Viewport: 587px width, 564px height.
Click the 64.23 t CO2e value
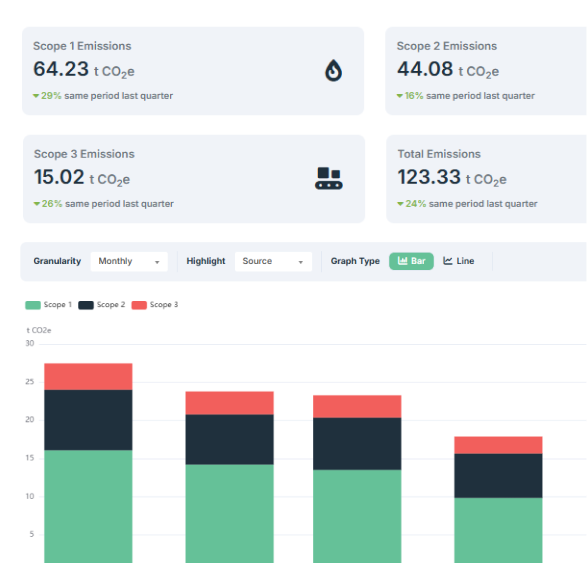click(x=84, y=69)
